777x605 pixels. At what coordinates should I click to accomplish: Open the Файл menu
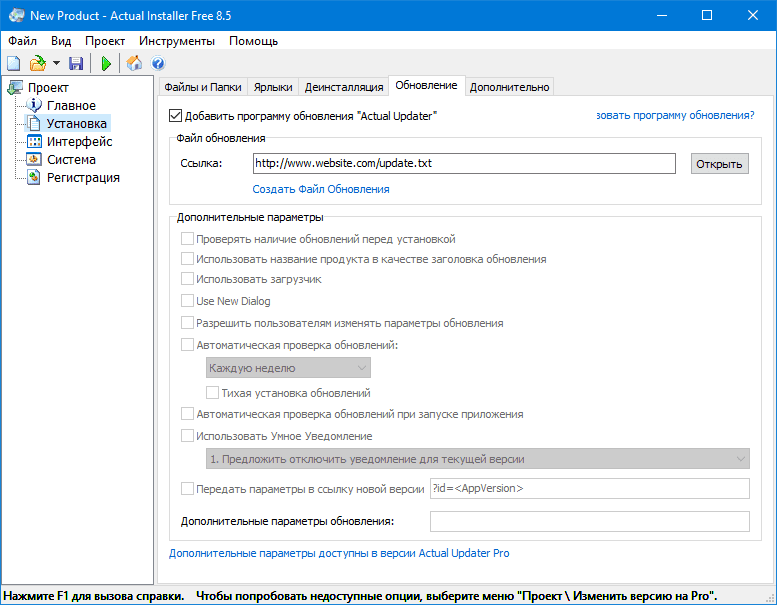coord(22,41)
